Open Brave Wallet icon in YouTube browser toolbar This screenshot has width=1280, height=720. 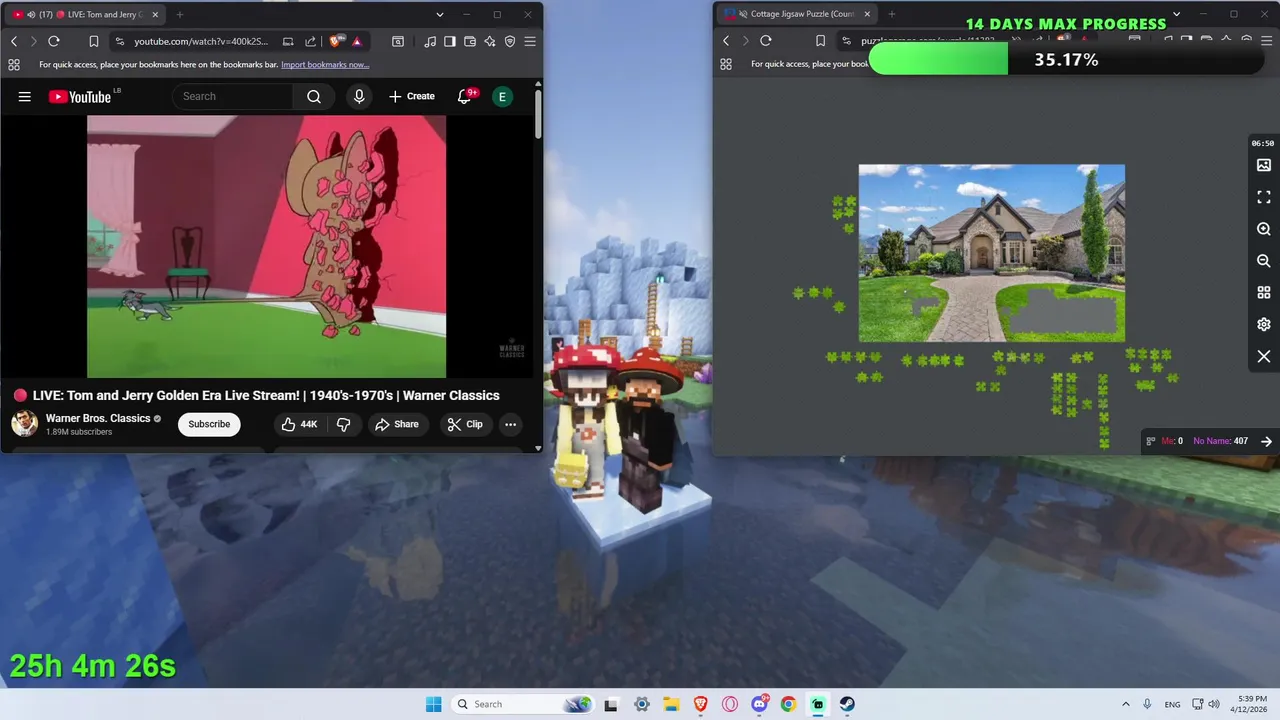pos(470,41)
